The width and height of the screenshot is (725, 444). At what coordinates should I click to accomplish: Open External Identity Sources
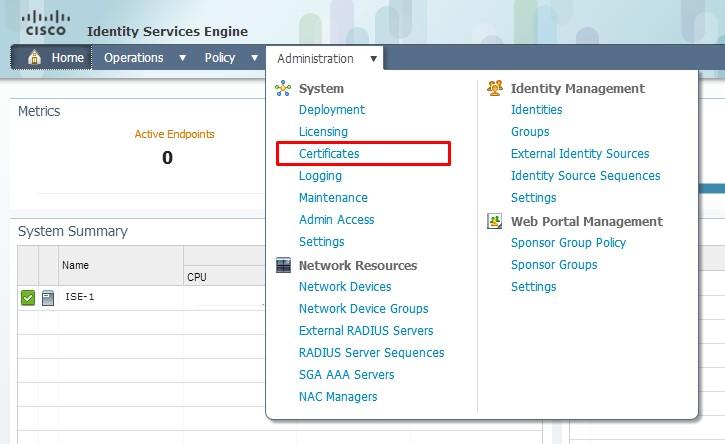click(x=580, y=154)
